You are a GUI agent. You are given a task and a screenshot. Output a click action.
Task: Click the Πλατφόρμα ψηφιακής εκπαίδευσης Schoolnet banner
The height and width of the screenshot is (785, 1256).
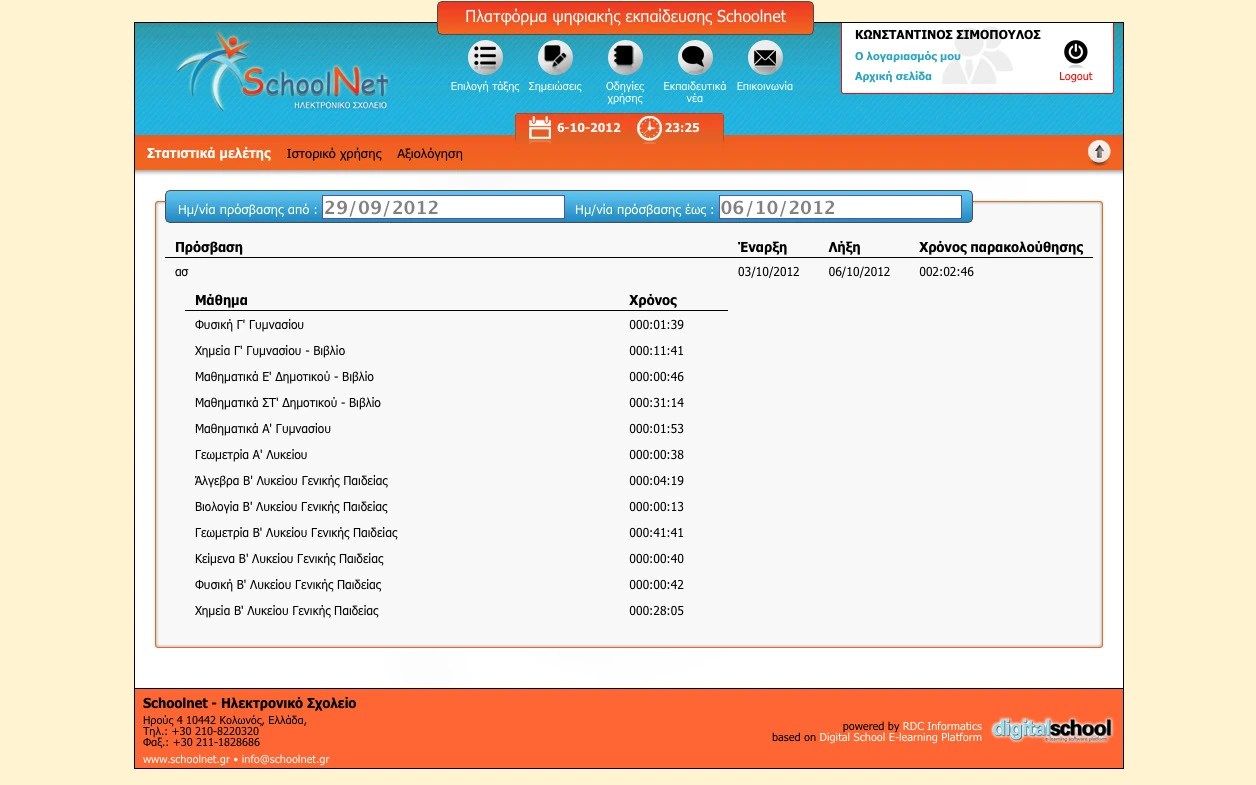coord(626,17)
